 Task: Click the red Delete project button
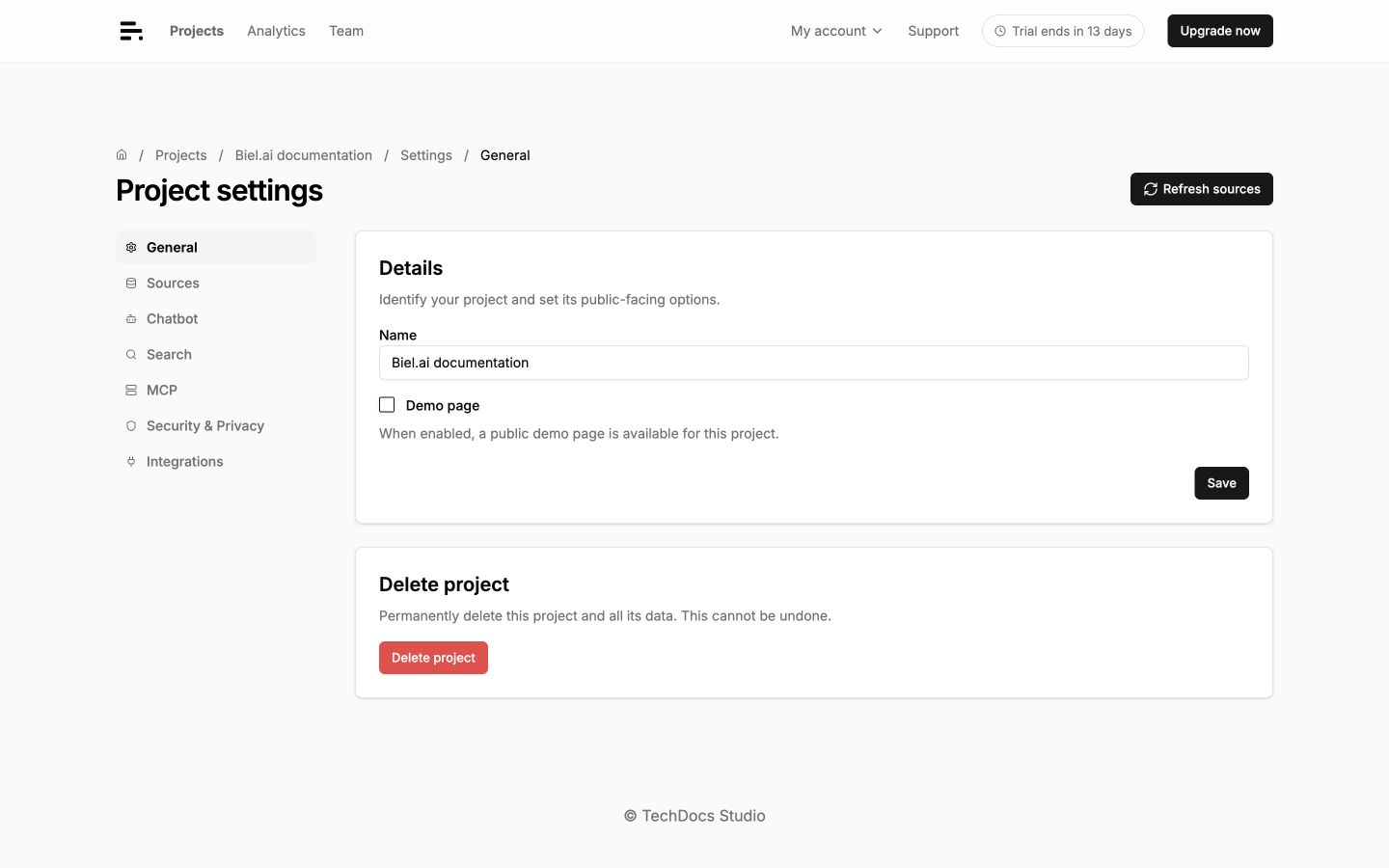pos(433,658)
